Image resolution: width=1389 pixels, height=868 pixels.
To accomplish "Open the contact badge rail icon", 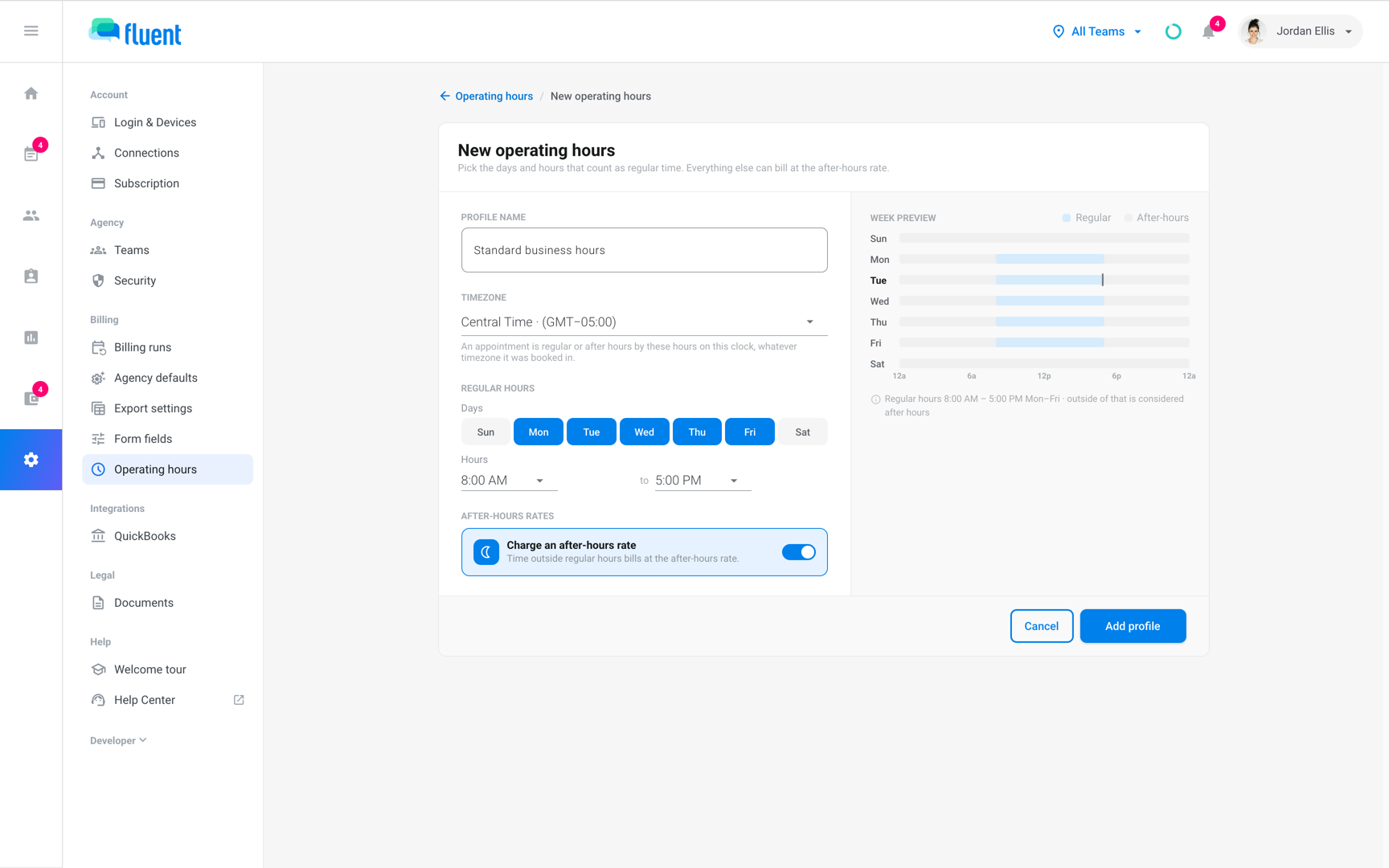I will click(31, 276).
